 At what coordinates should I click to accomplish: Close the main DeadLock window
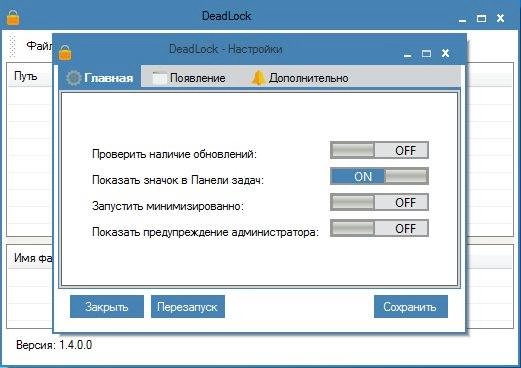[500, 18]
